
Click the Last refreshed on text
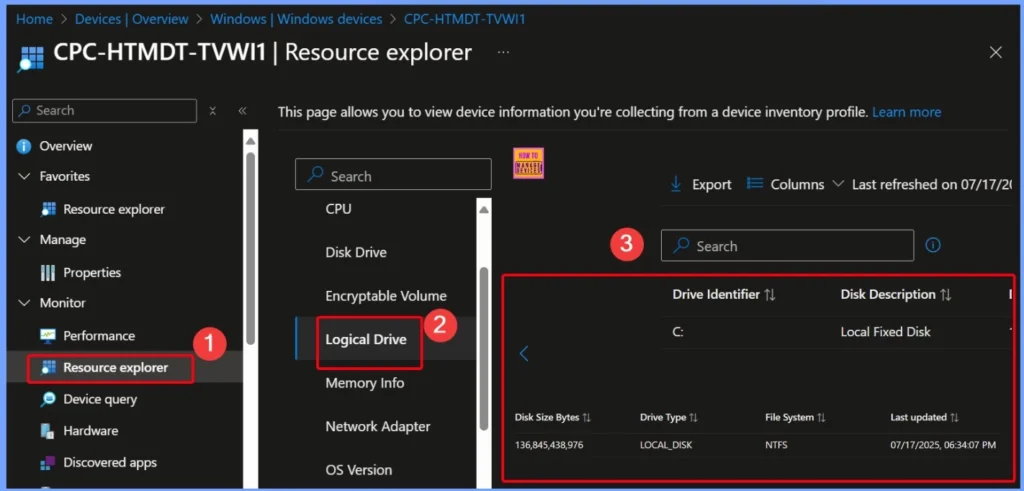point(933,185)
